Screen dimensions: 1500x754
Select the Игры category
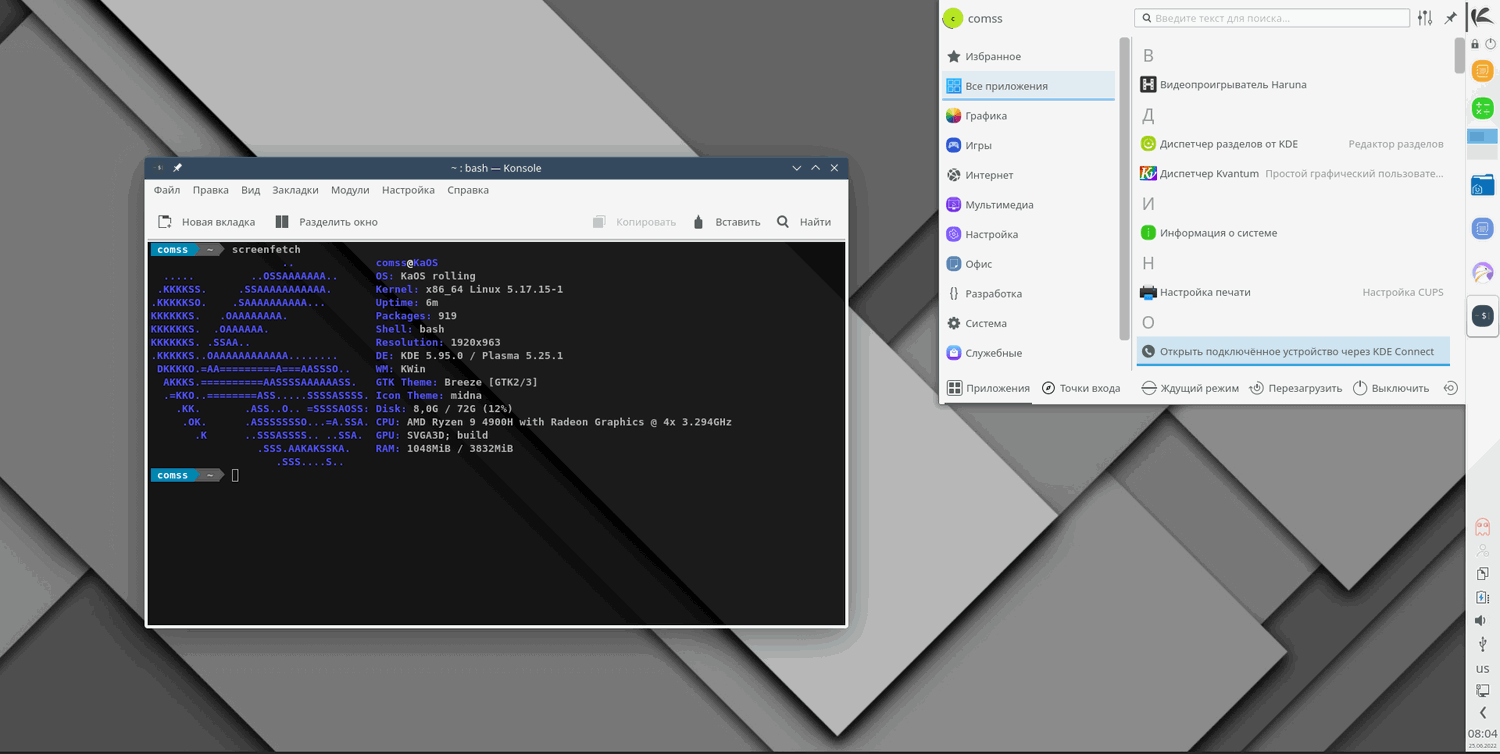click(x=1029, y=145)
